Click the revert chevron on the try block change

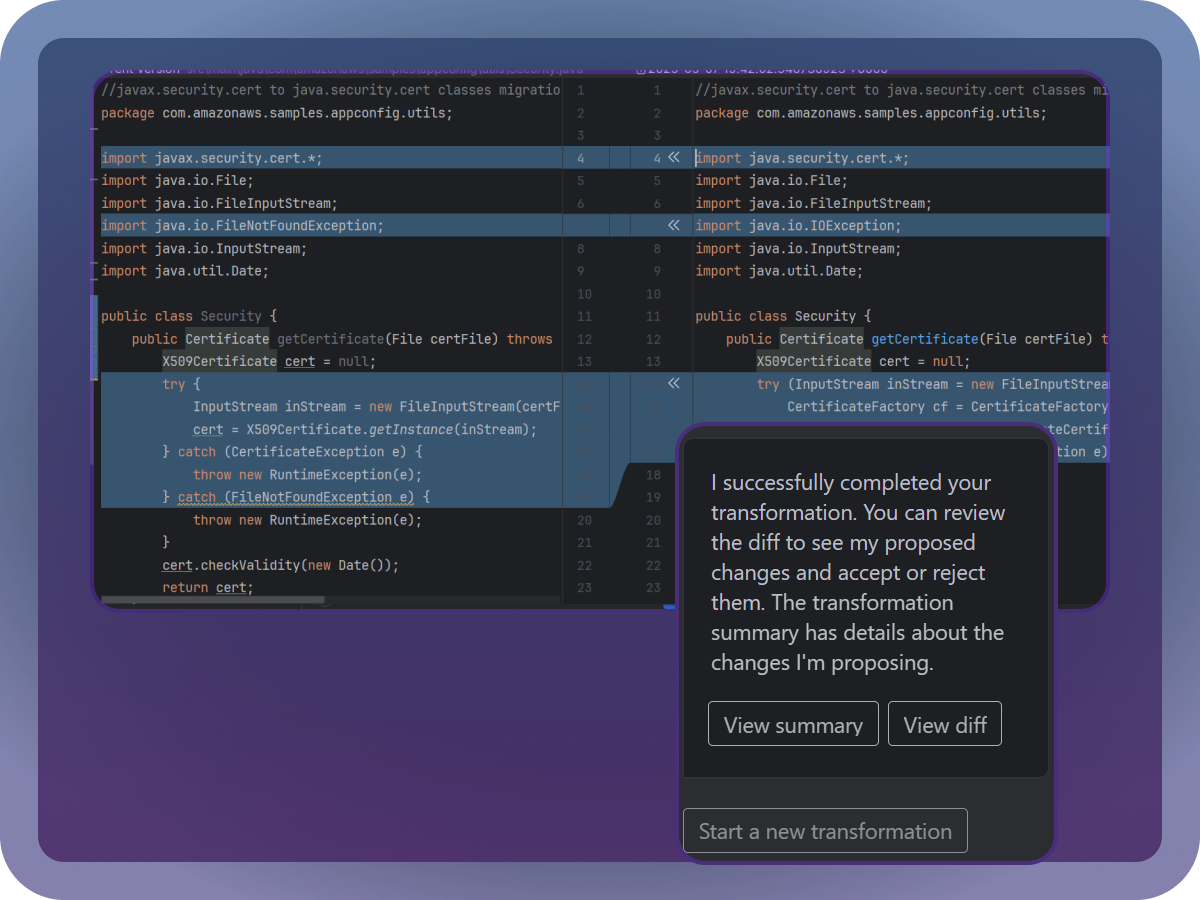674,383
